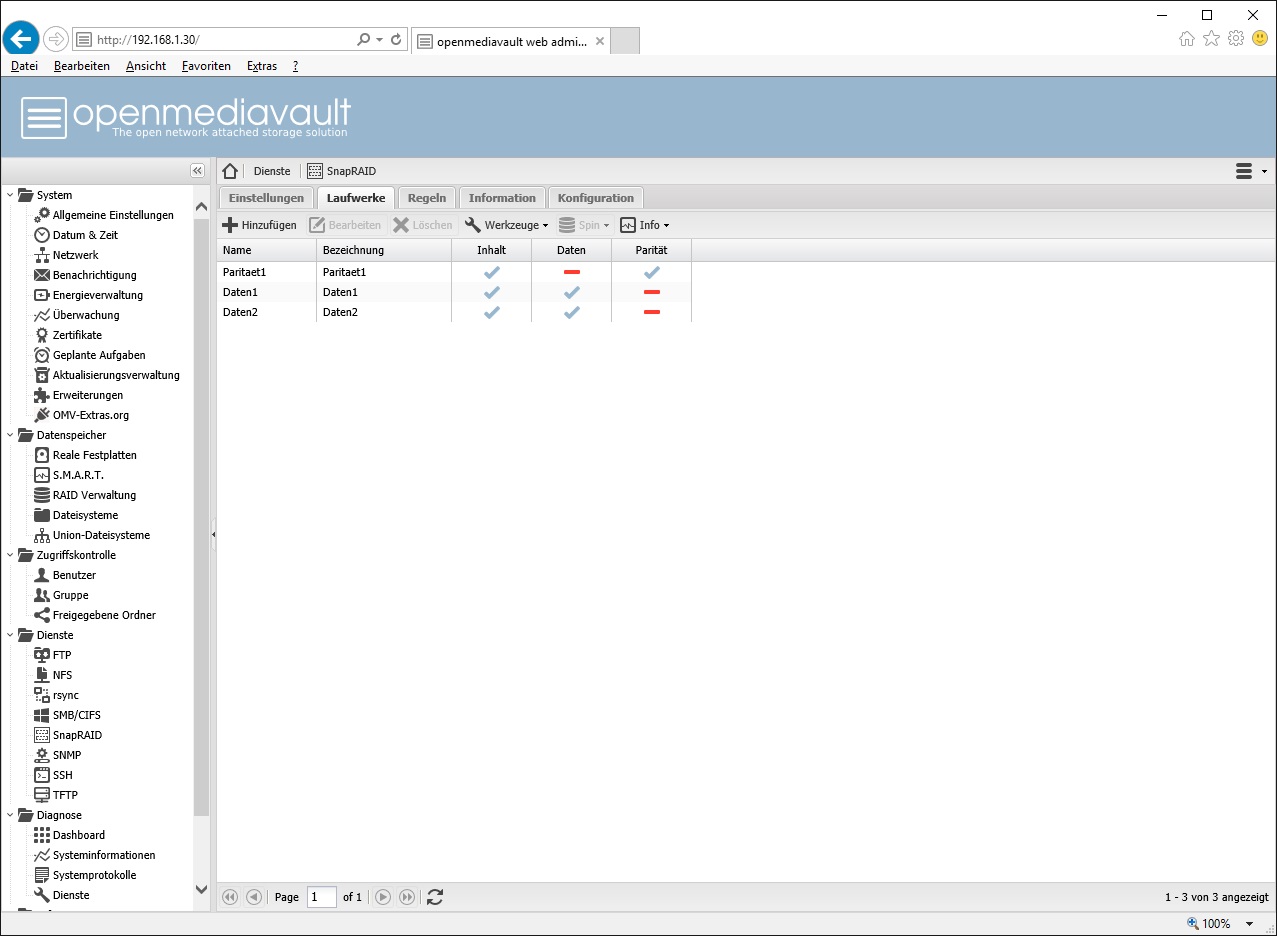Viewport: 1277px width, 936px height.
Task: Open the Zertifikate badge icon
Action: click(42, 335)
